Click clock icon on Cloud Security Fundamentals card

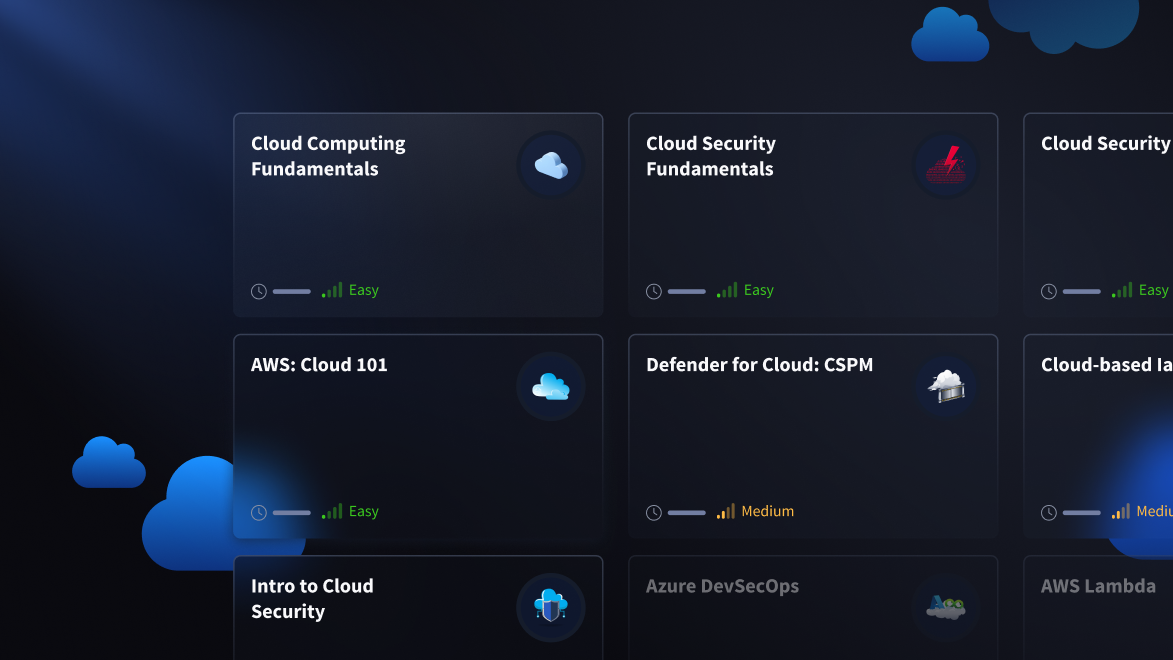[x=654, y=291]
